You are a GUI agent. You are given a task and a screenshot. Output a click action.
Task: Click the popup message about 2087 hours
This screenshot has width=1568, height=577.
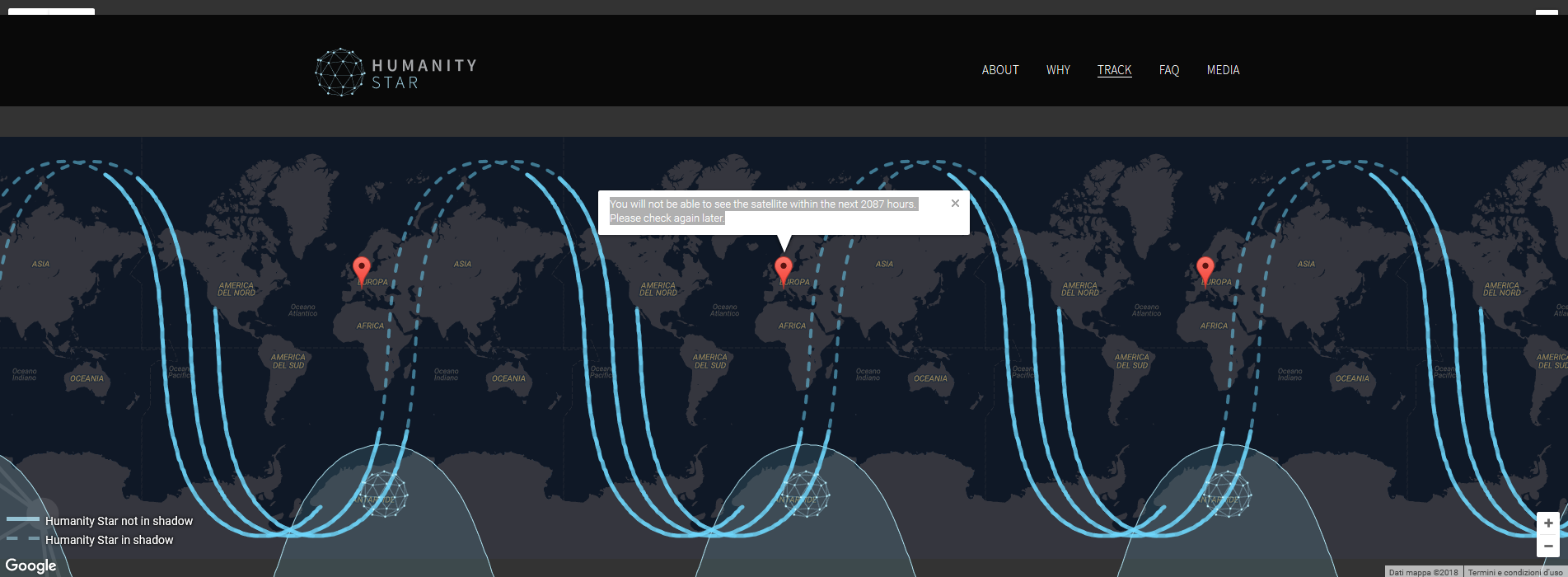pyautogui.click(x=763, y=211)
